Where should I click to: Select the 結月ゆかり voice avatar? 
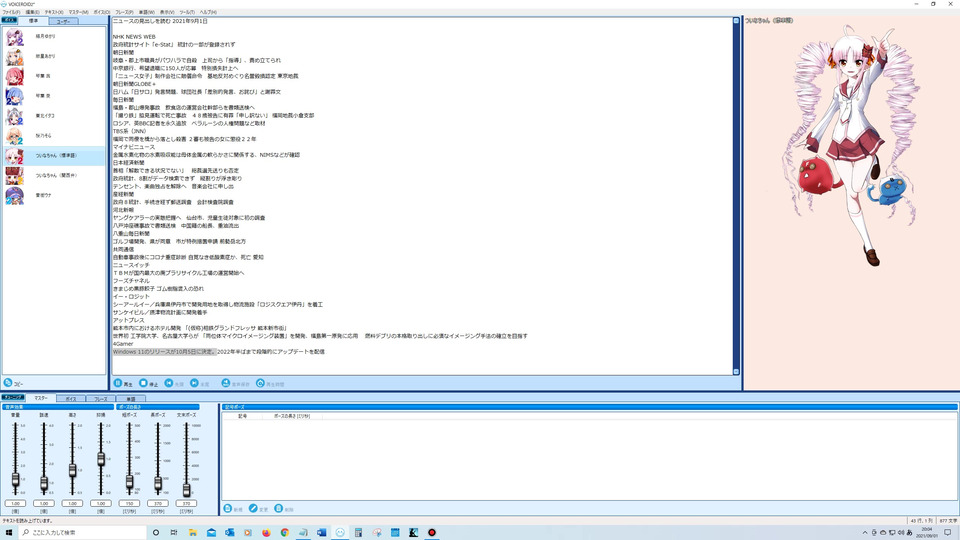click(14, 37)
